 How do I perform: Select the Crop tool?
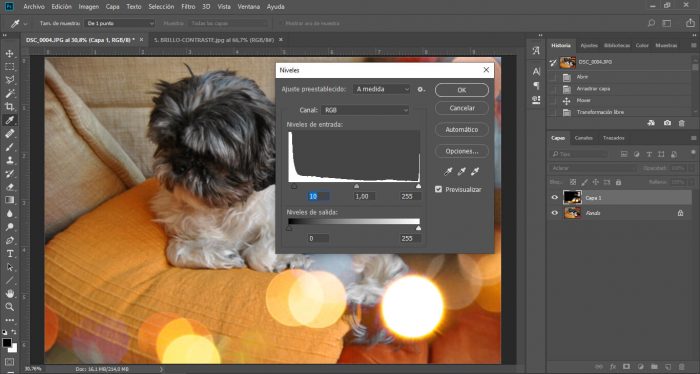9,107
